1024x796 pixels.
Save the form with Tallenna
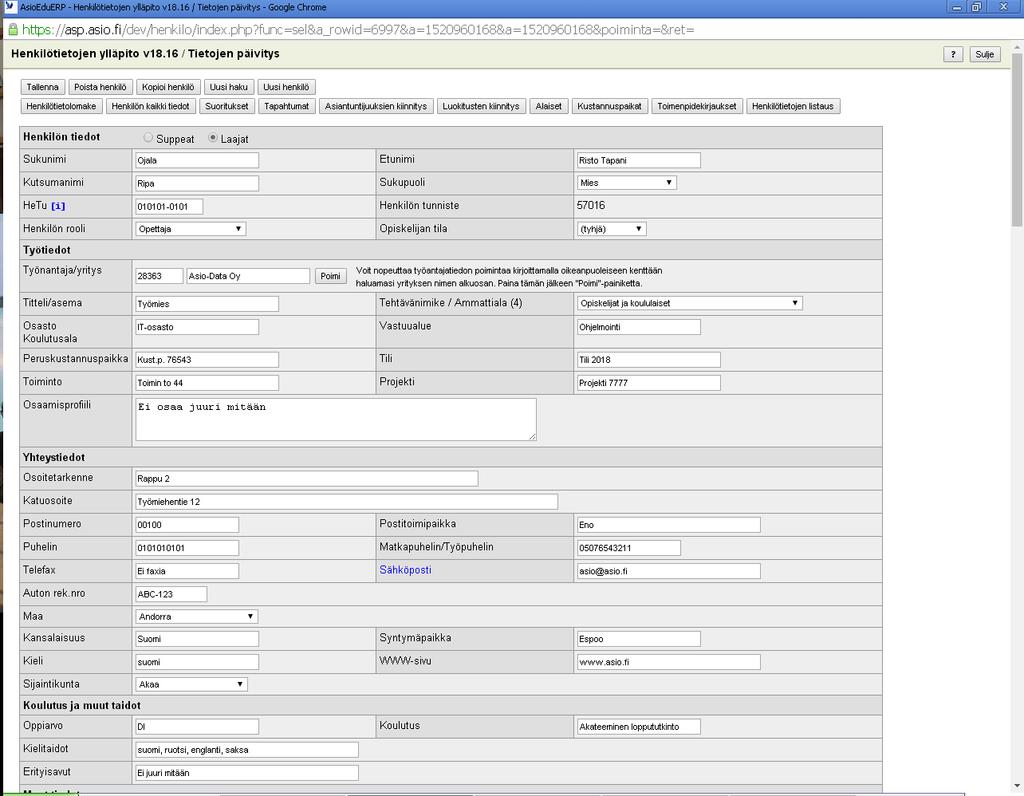tap(42, 87)
